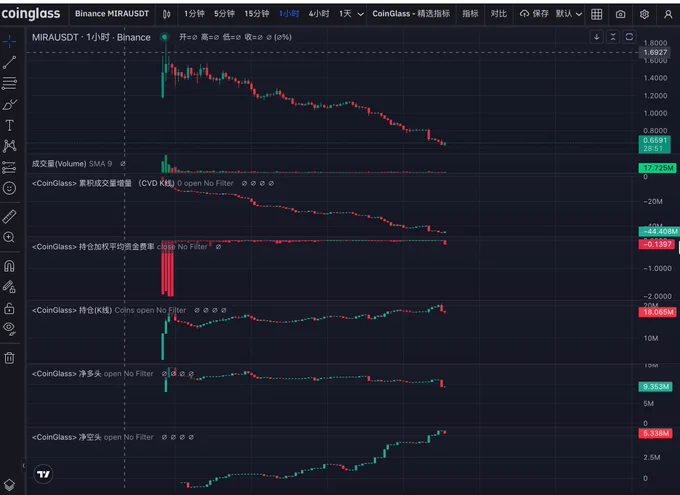Viewport: 680px width, 495px height.
Task: Select the trend line drawing tool
Action: [10, 62]
